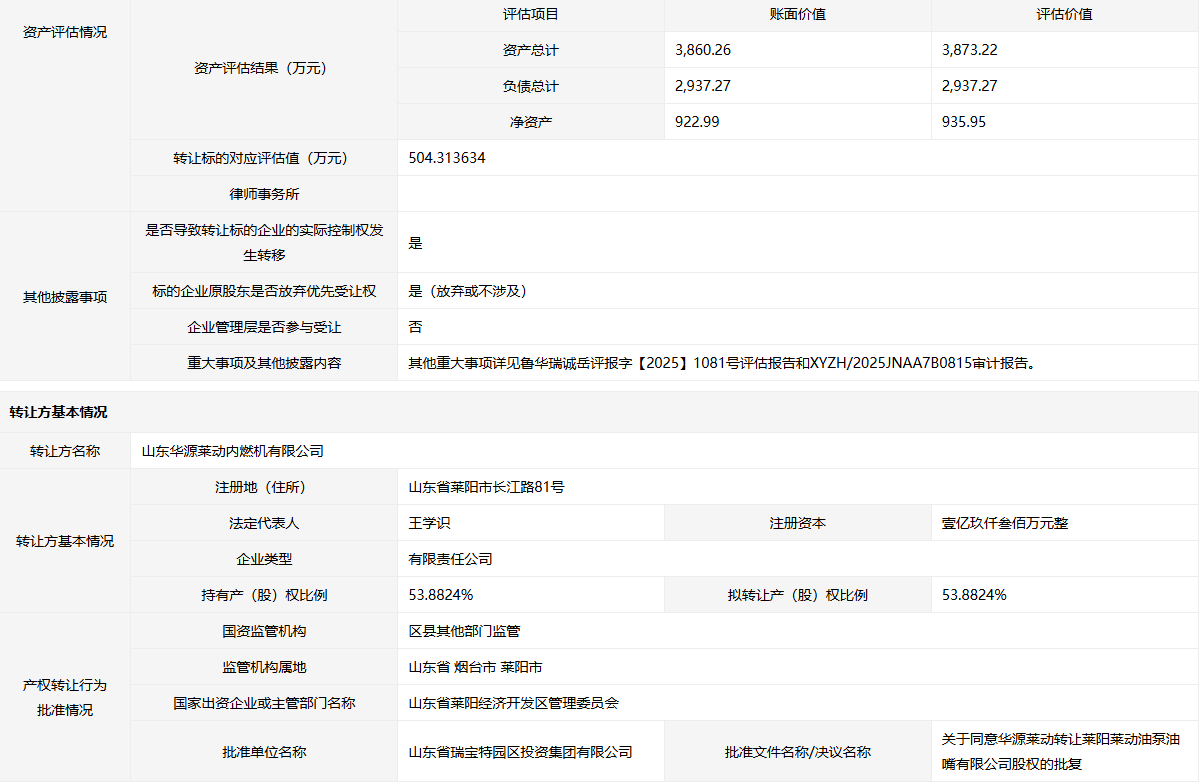Click the 资产总计 book value 3,860.26
This screenshot has width=1201, height=784.
tap(710, 50)
